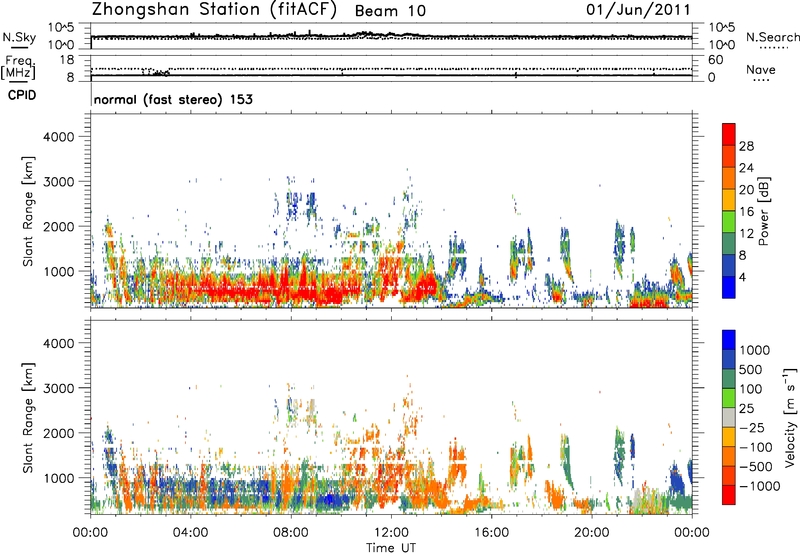Click the '16:00' time axis label

click(x=491, y=533)
